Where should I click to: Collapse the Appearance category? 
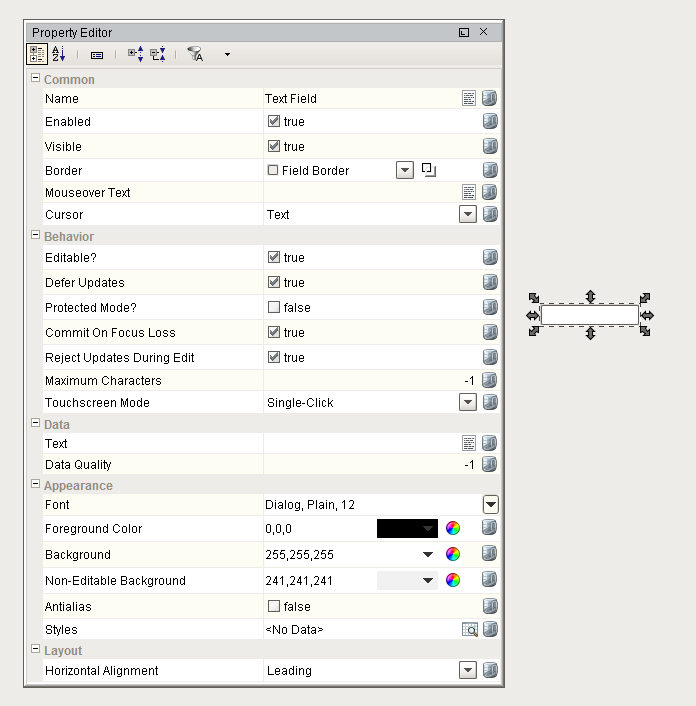pyautogui.click(x=36, y=485)
